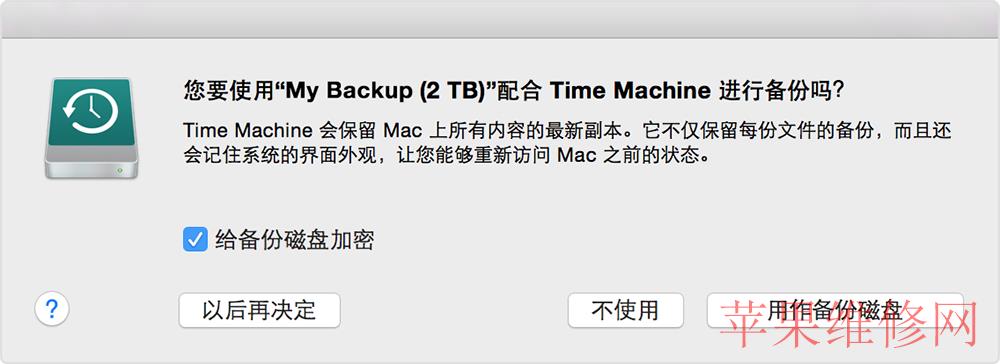Click the blue checkmark icon beside 给备份磁盘加密

[x=195, y=240]
